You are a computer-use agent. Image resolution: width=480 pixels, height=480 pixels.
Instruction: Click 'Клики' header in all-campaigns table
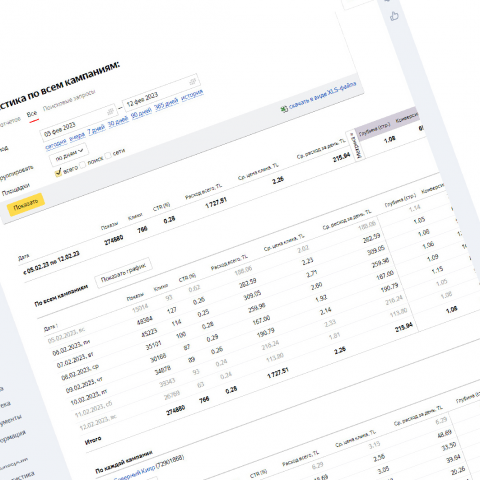coord(160,288)
